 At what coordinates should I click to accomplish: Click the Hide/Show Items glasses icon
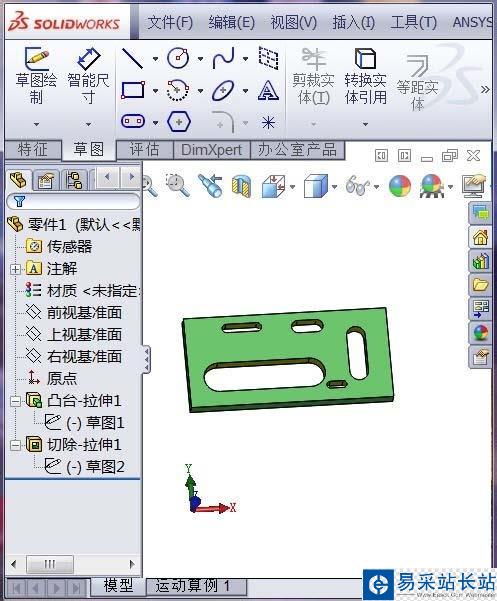(x=358, y=186)
